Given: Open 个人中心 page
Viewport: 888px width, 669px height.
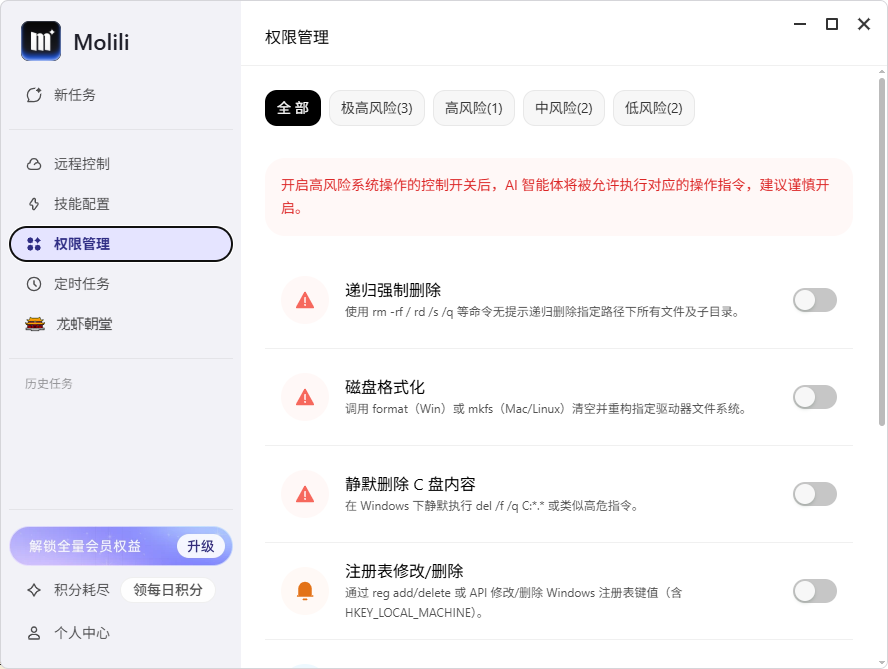Looking at the screenshot, I should [121, 633].
